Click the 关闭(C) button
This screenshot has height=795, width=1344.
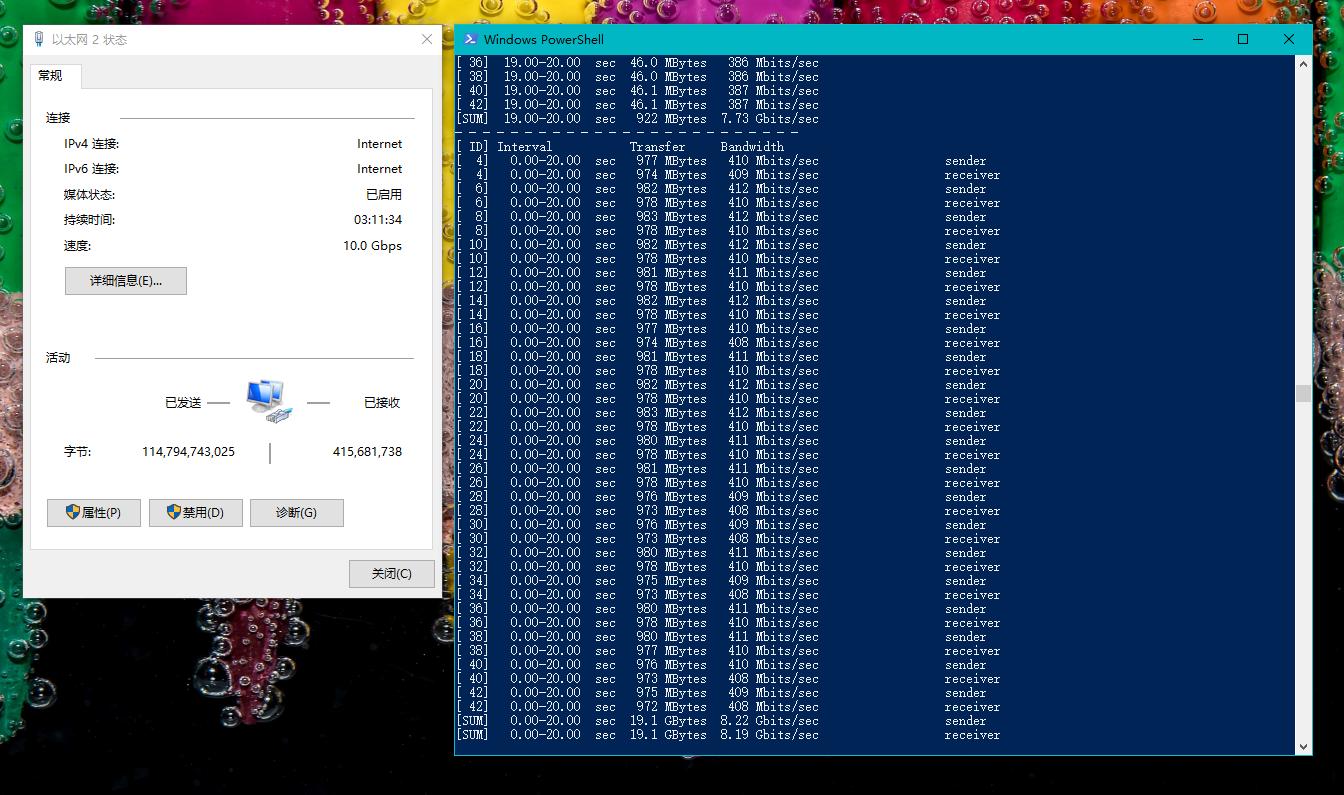click(x=392, y=574)
